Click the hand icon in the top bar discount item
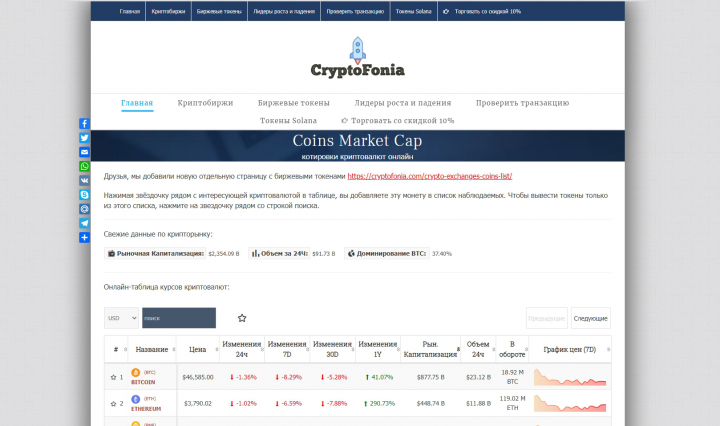Screen dimensions: 720x426 pos(446,11)
